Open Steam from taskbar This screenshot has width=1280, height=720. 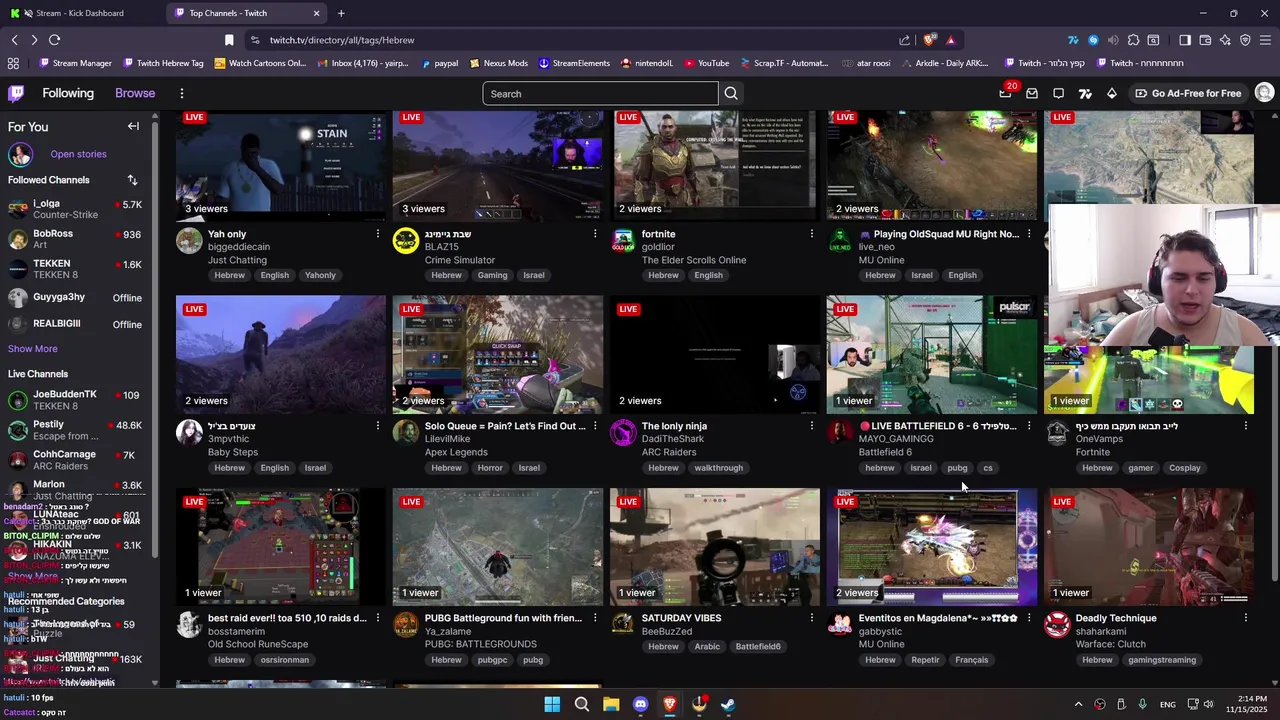pyautogui.click(x=728, y=704)
